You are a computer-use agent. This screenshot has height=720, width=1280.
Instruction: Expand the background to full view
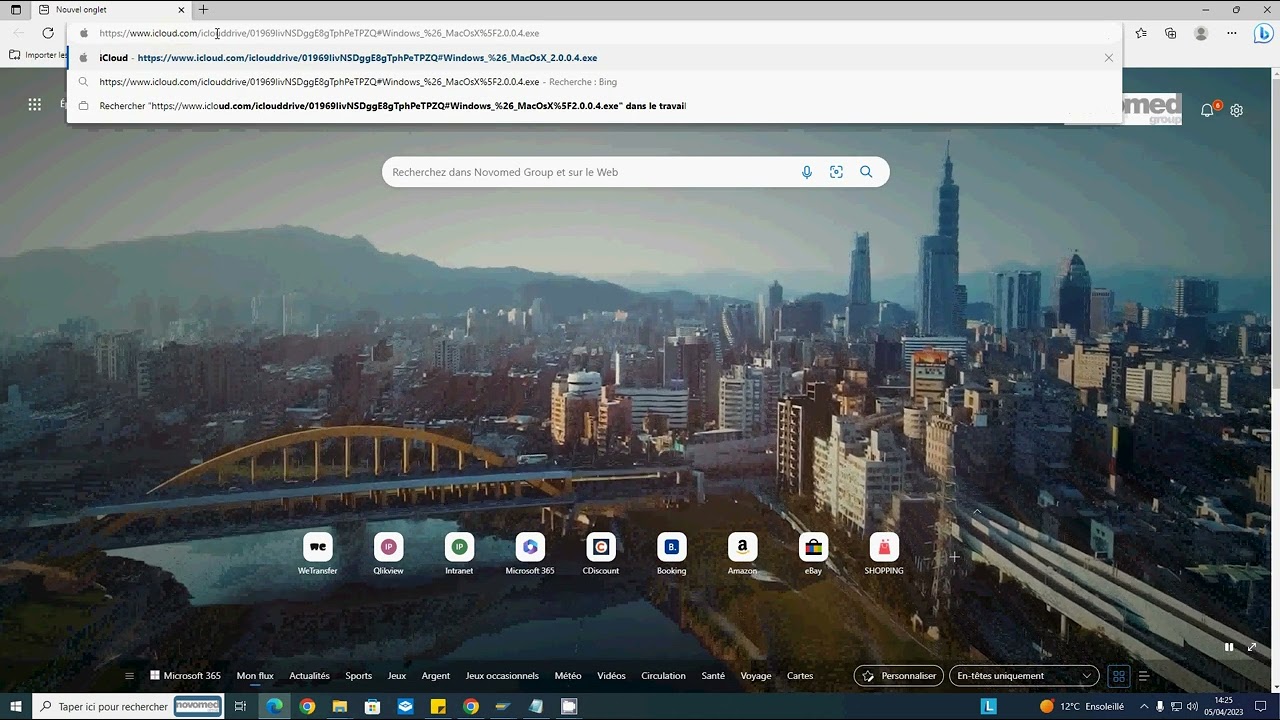1251,647
